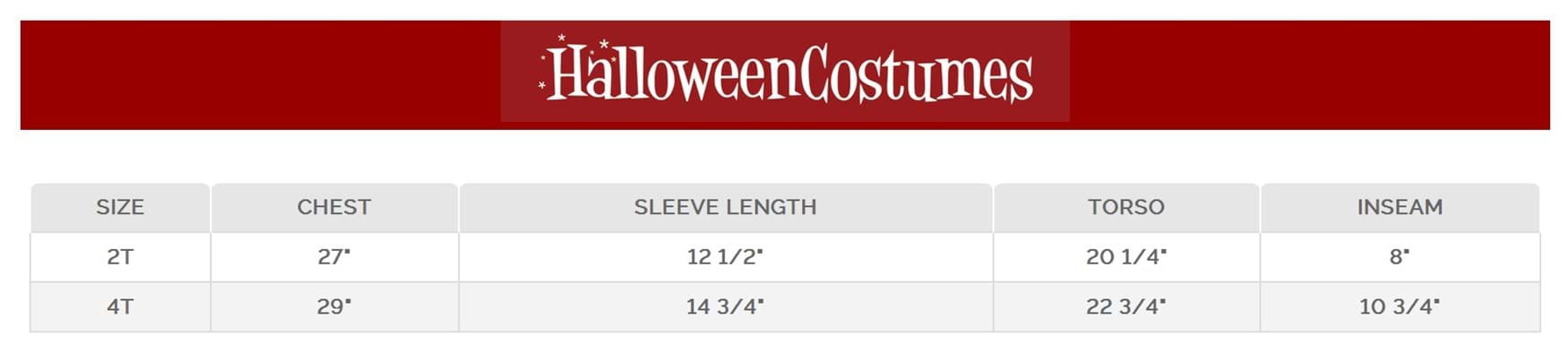The height and width of the screenshot is (362, 1568).
Task: Click the 10 3/4" inseam value
Action: point(1400,306)
